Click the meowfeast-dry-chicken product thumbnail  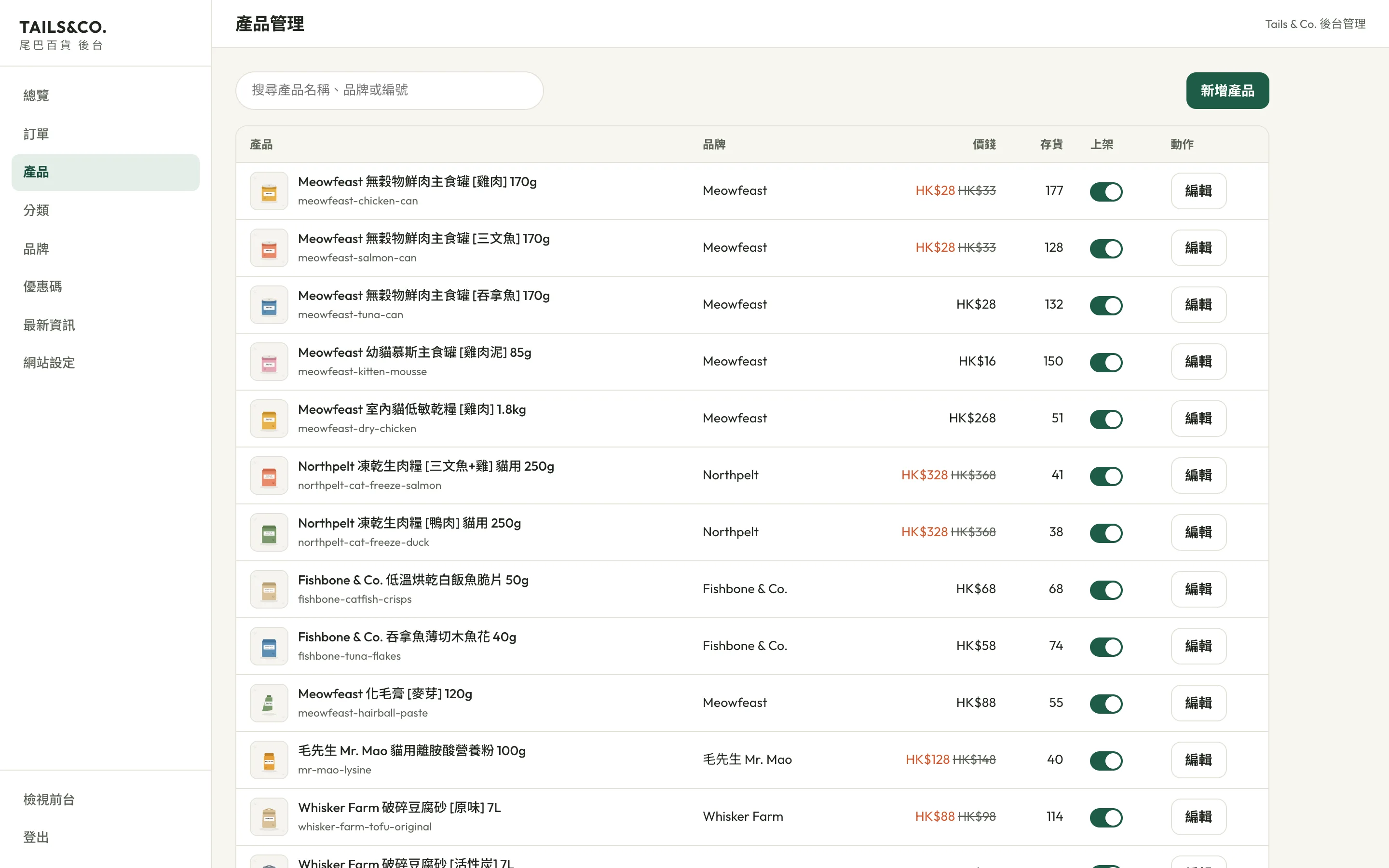pos(269,419)
